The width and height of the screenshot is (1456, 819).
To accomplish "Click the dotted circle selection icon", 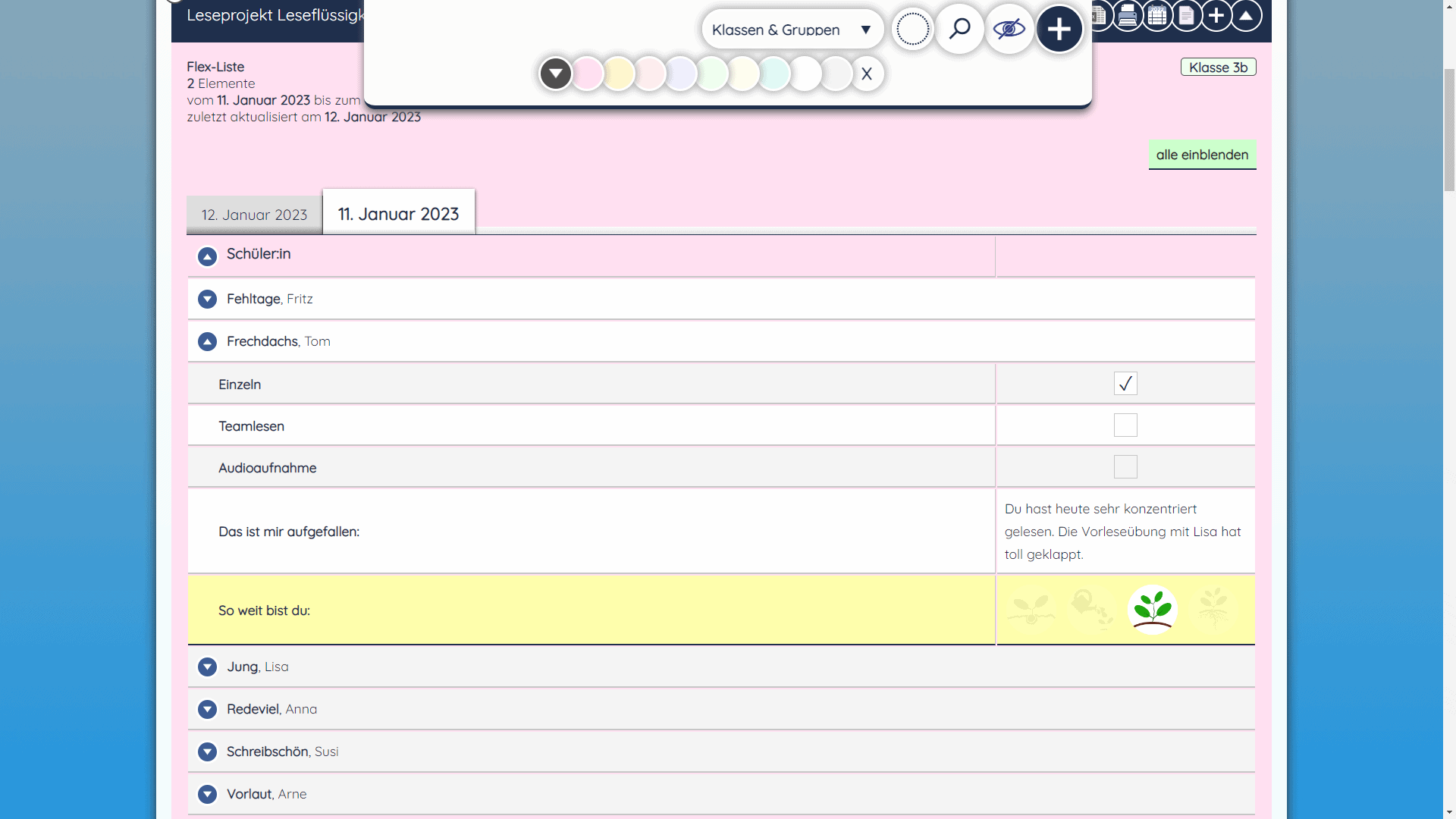I will coord(912,30).
